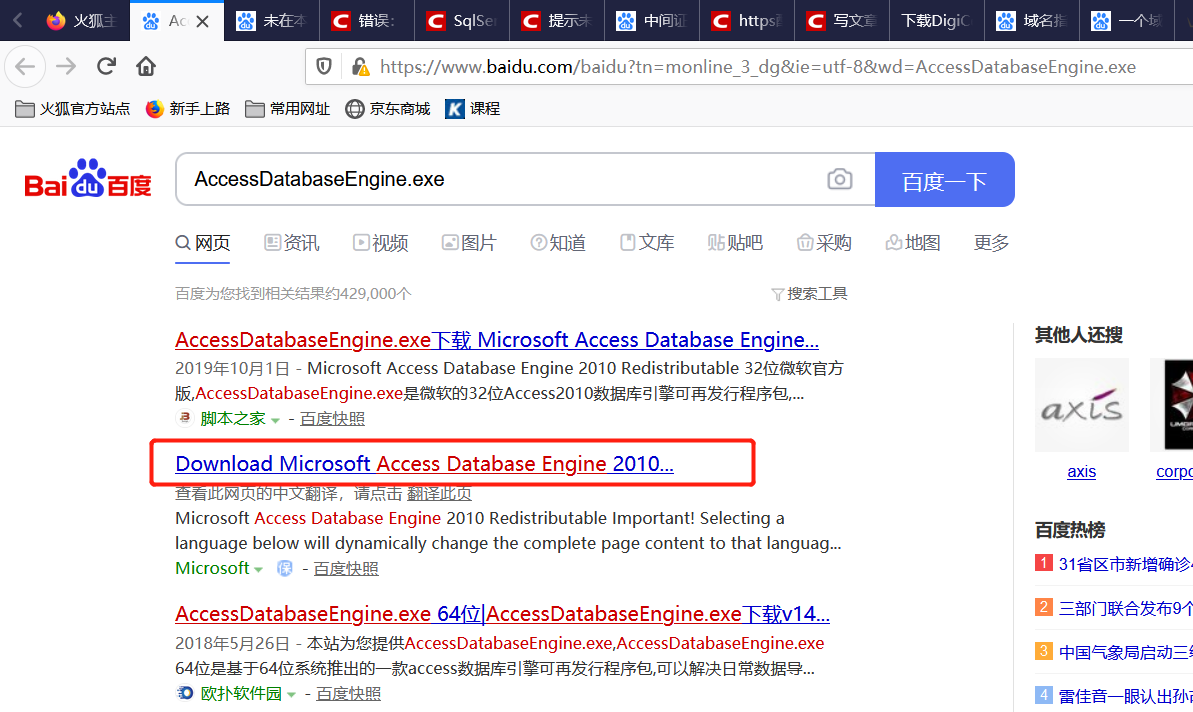Open the 更多 categories menu
1193x712 pixels.
point(991,243)
